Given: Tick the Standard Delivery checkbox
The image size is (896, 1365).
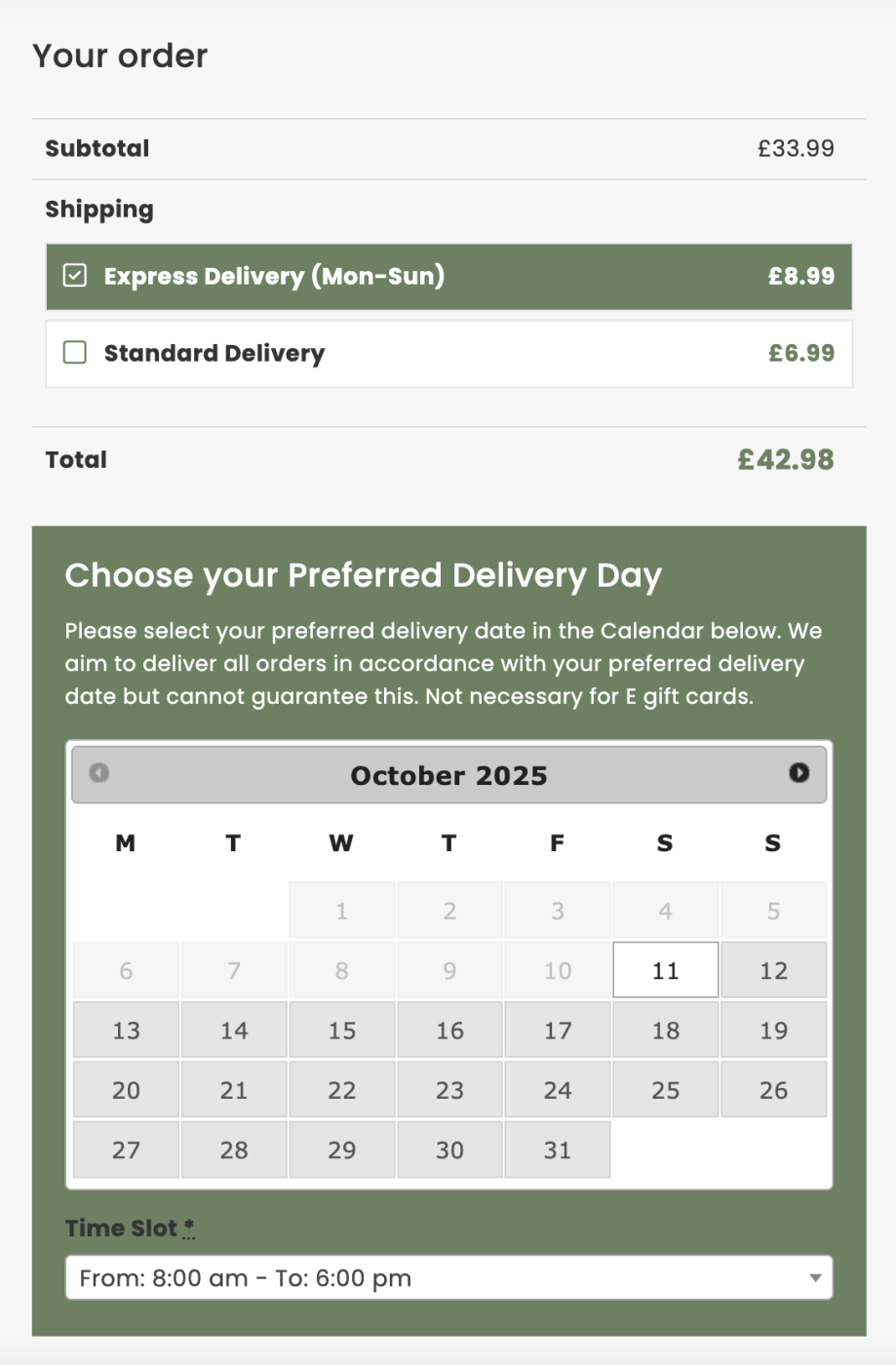Looking at the screenshot, I should coord(75,352).
